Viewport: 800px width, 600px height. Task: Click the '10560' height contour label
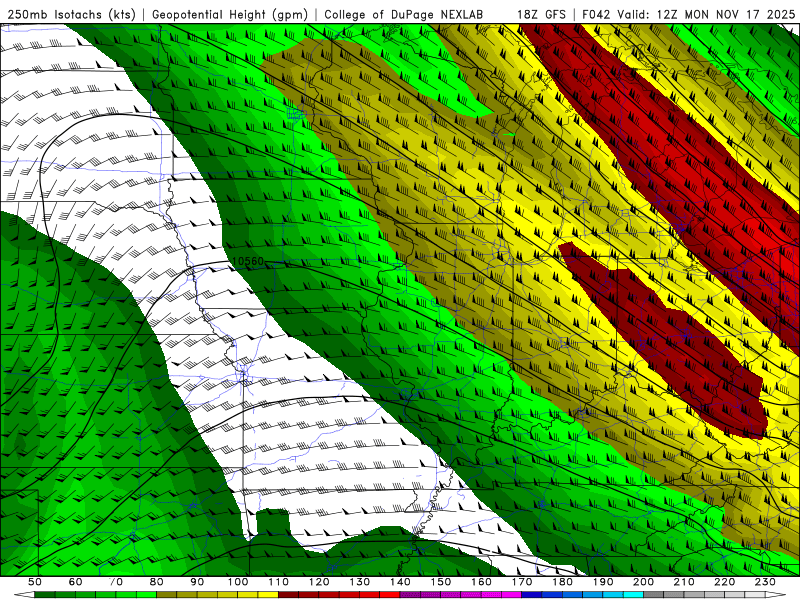coord(247,261)
